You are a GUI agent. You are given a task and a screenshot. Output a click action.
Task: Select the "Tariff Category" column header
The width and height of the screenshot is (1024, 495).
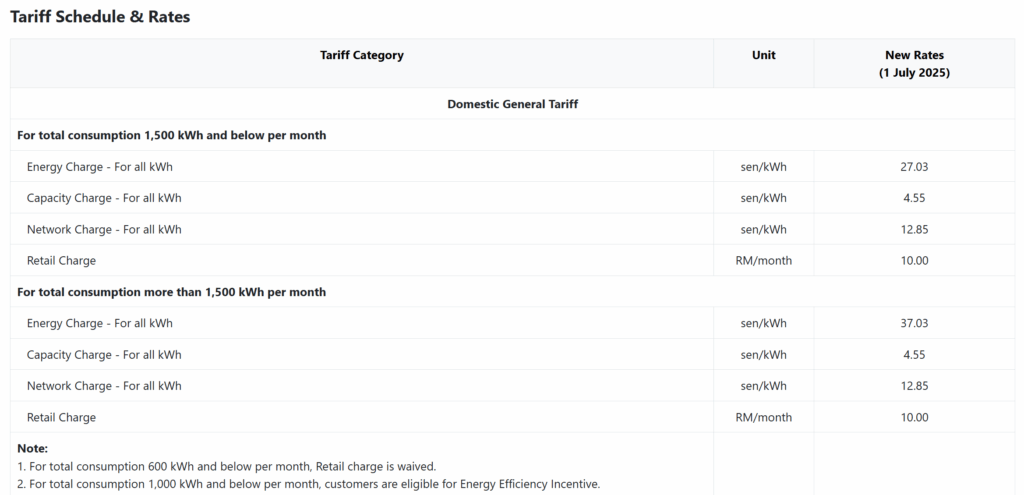[361, 55]
